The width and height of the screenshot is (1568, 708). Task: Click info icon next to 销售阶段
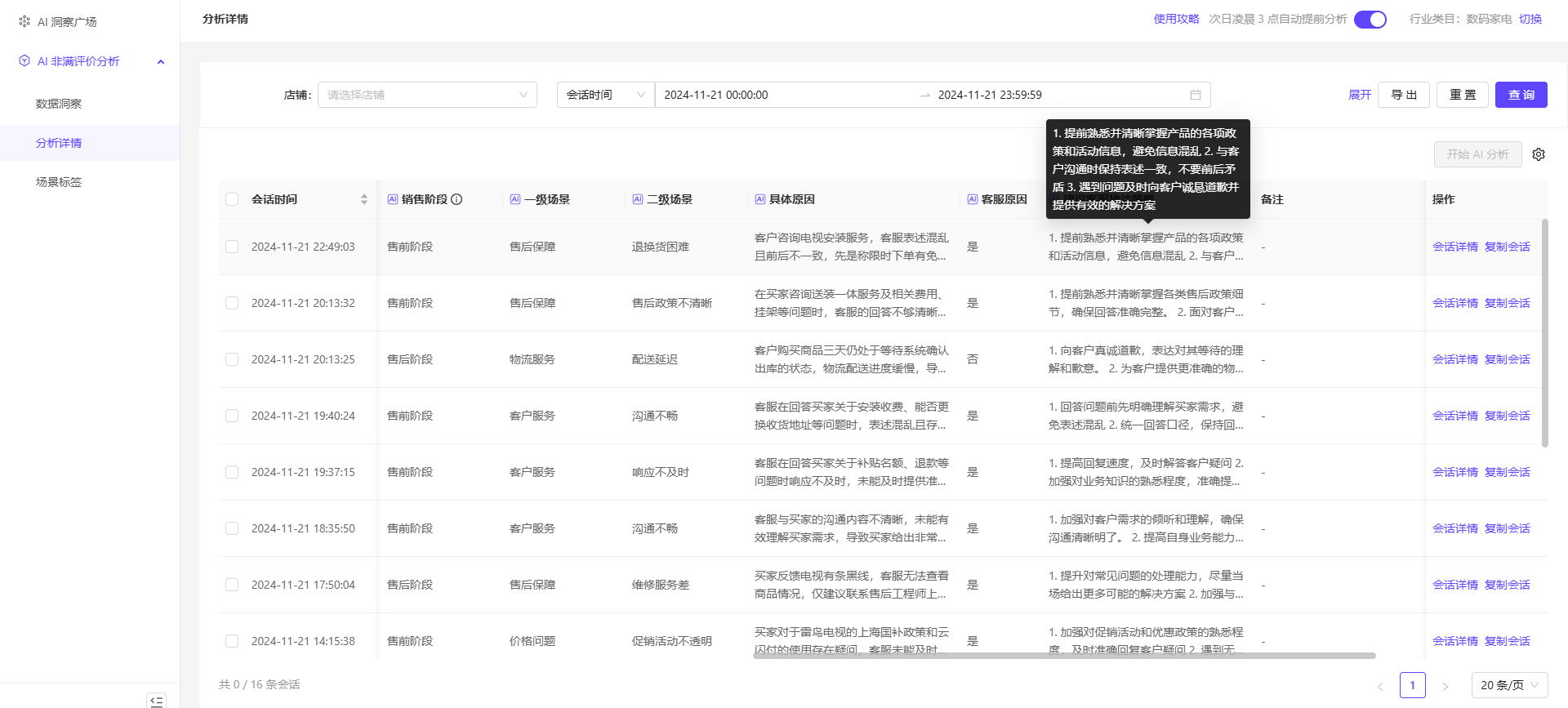pyautogui.click(x=457, y=199)
